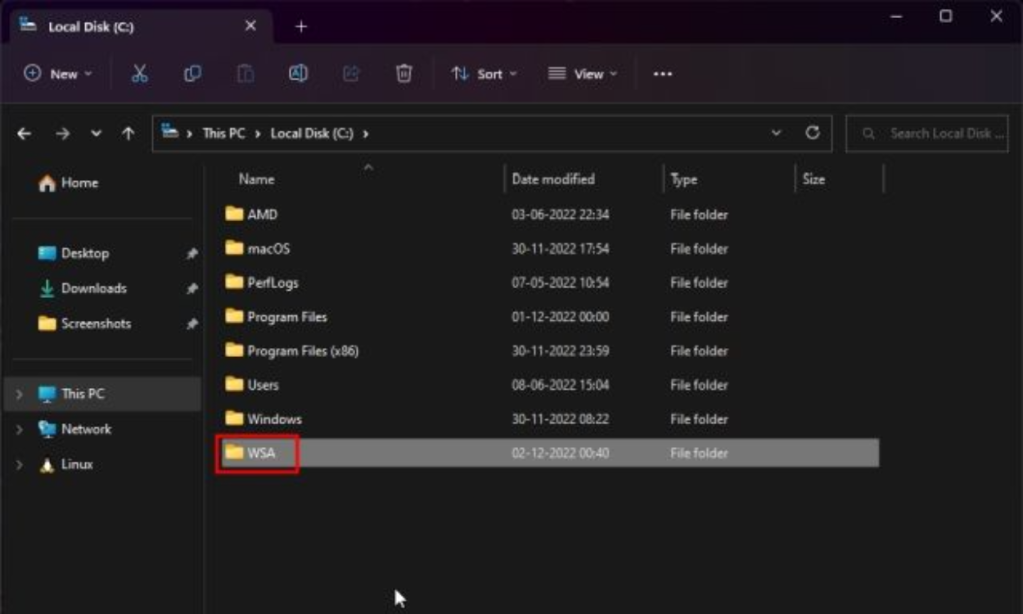Screen dimensions: 1023x614
Task: Click the Program Files (x86) folder icon
Action: [x=234, y=350]
